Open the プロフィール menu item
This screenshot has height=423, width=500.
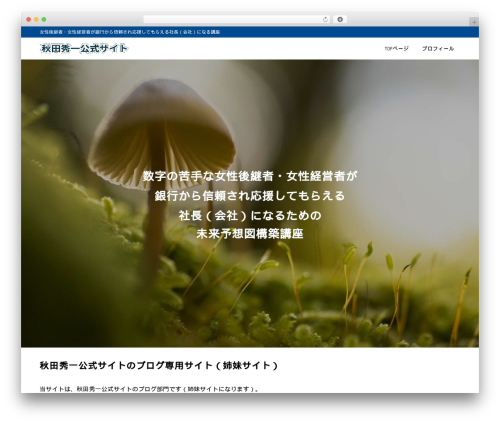438,49
